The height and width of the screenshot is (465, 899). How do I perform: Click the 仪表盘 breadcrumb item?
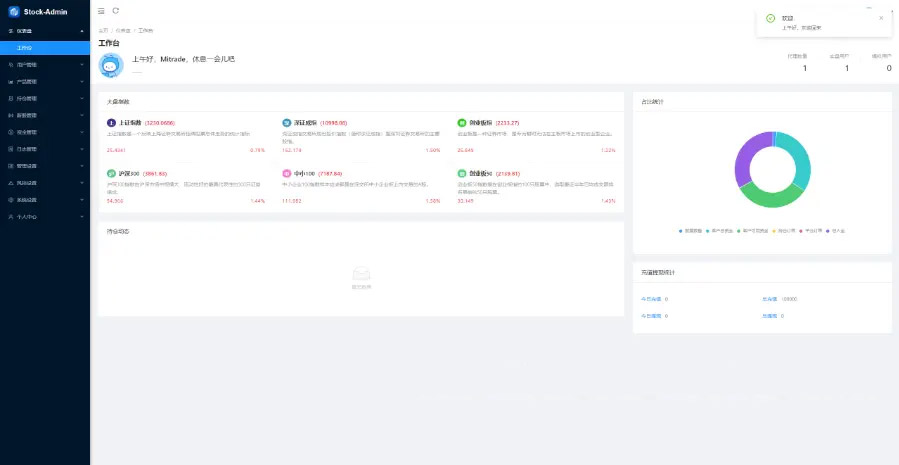[x=122, y=30]
